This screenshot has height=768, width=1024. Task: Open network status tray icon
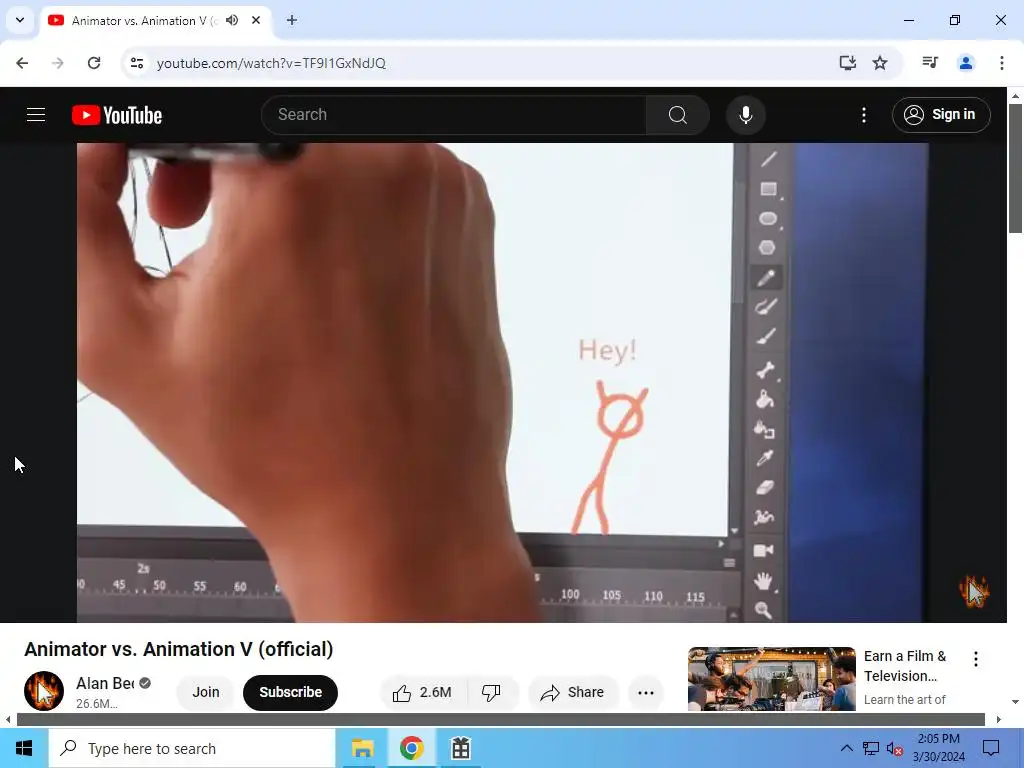[871, 748]
